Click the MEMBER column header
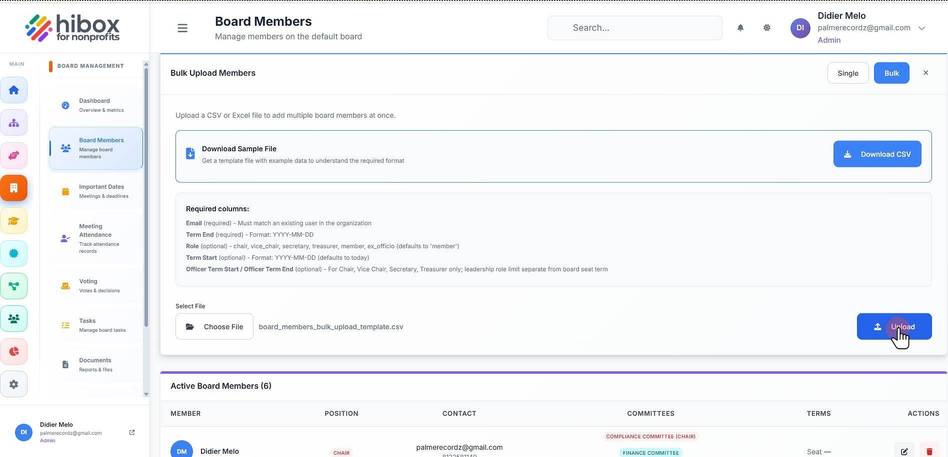The width and height of the screenshot is (948, 457). click(x=186, y=413)
